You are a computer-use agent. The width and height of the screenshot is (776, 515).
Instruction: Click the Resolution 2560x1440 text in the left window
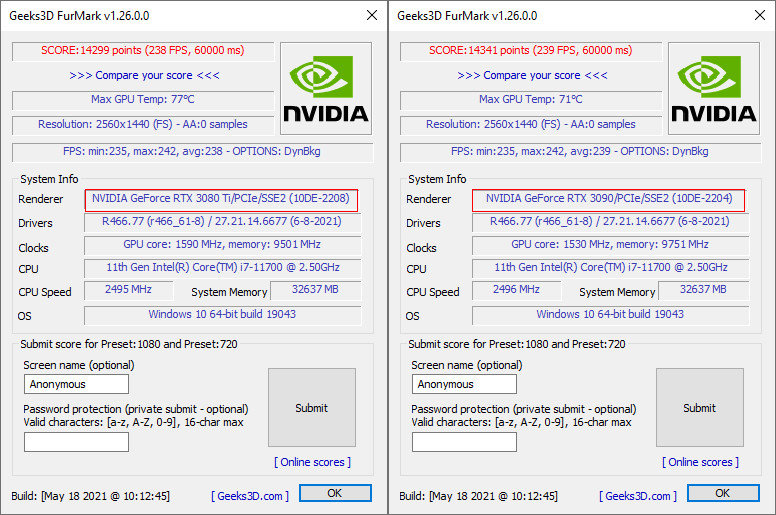[x=143, y=124]
